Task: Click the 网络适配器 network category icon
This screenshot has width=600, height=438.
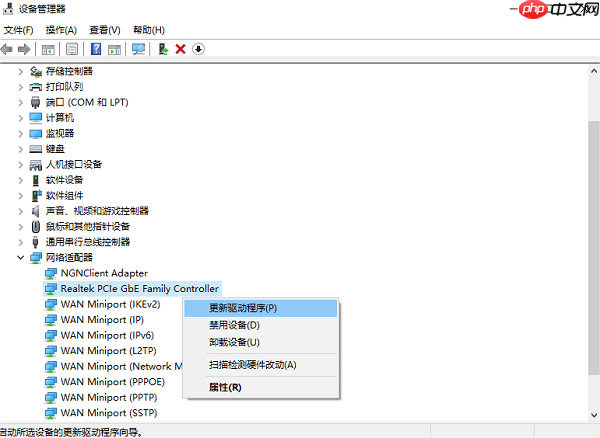Action: coord(36,258)
